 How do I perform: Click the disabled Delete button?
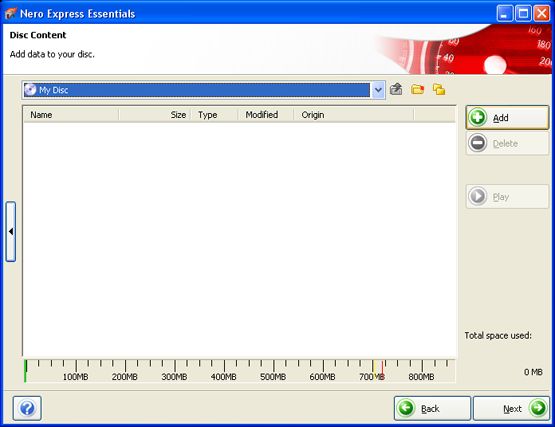[507, 143]
